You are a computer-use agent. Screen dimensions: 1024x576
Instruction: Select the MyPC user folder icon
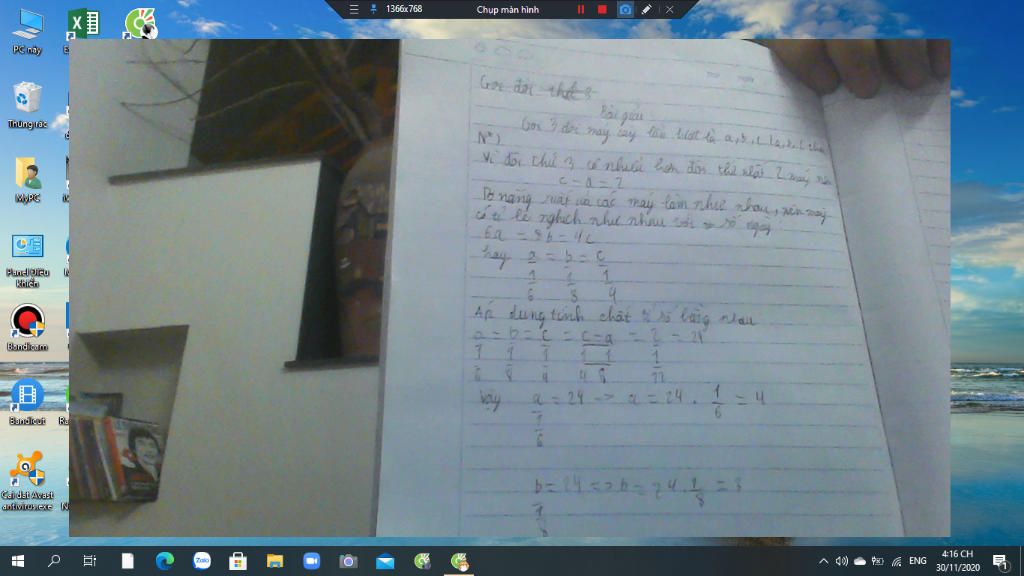click(x=27, y=180)
